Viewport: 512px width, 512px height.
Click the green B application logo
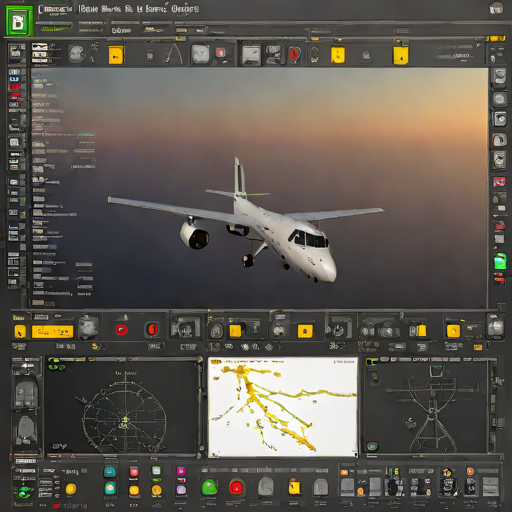click(x=20, y=21)
